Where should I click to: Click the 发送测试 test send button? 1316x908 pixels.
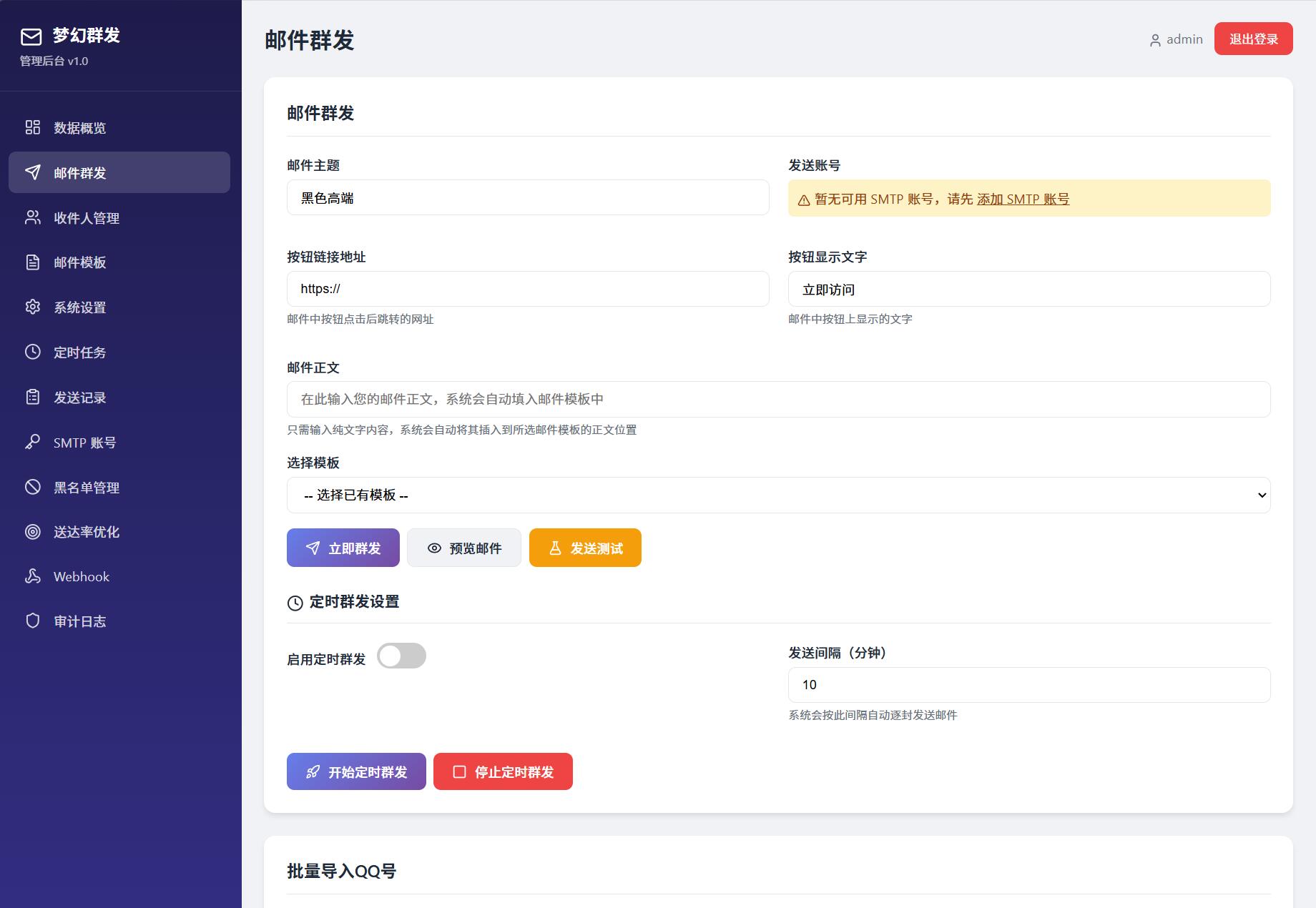[x=585, y=548]
